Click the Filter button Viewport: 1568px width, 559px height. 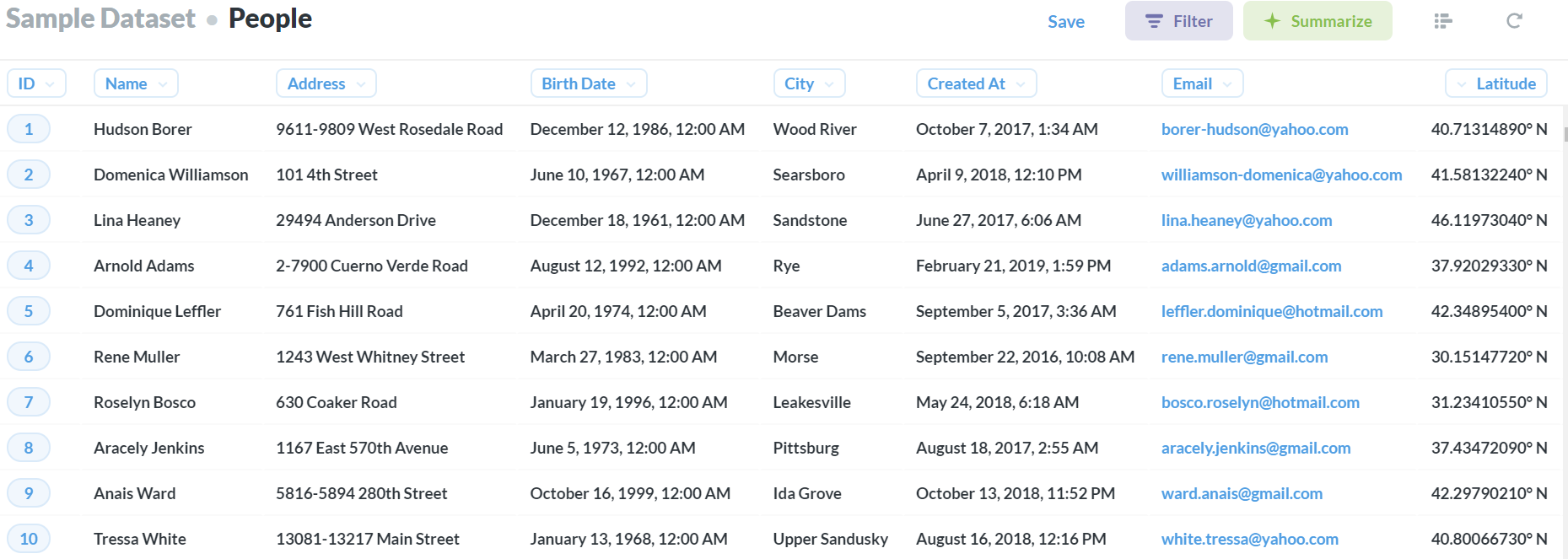coord(1178,21)
